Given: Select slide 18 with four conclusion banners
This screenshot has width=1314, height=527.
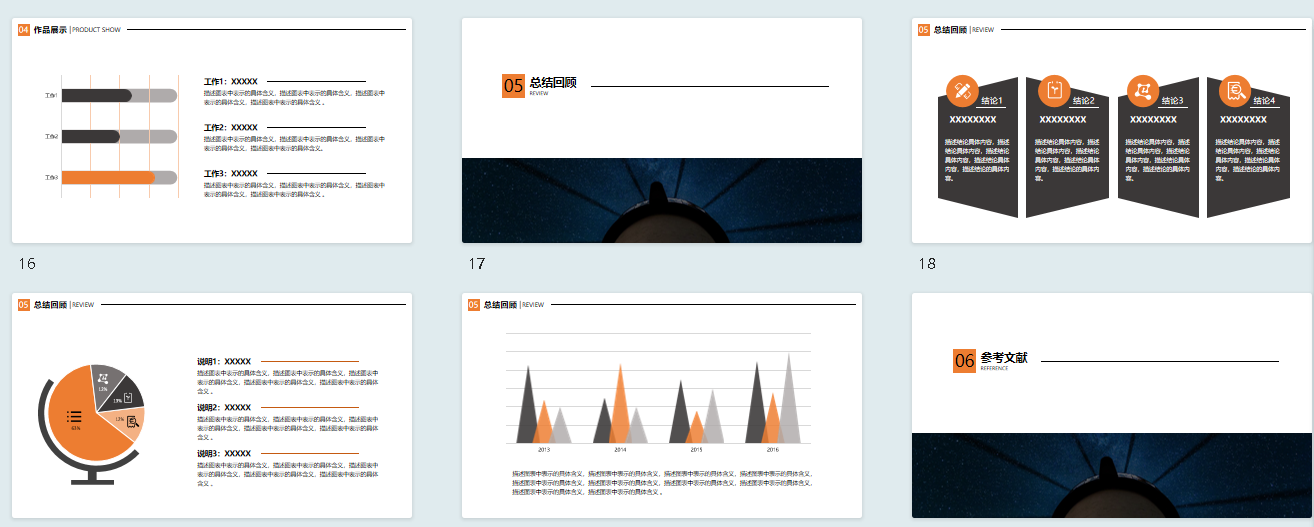Looking at the screenshot, I should [1112, 130].
